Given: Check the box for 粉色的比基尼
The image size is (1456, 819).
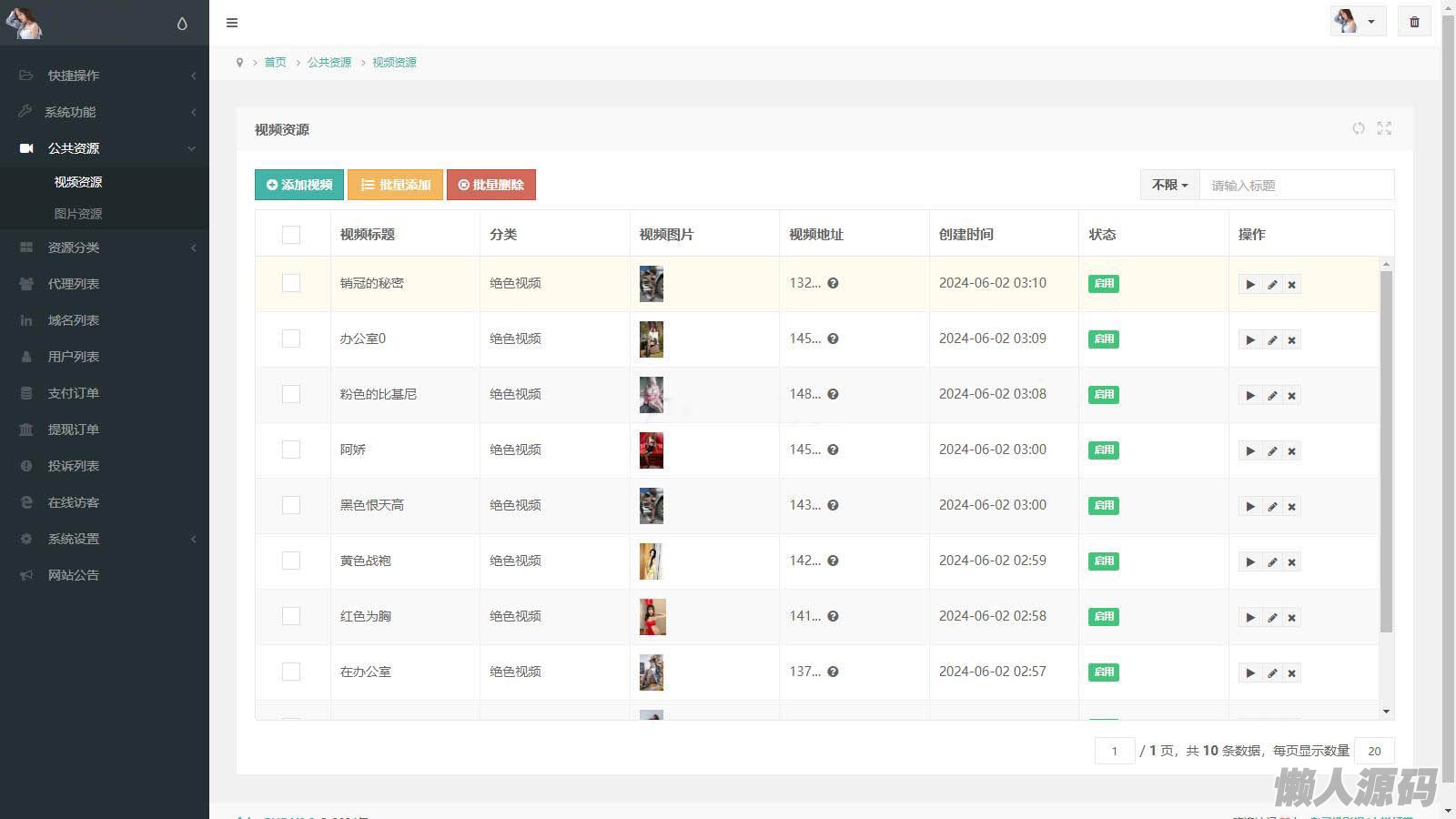Looking at the screenshot, I should pos(291,394).
